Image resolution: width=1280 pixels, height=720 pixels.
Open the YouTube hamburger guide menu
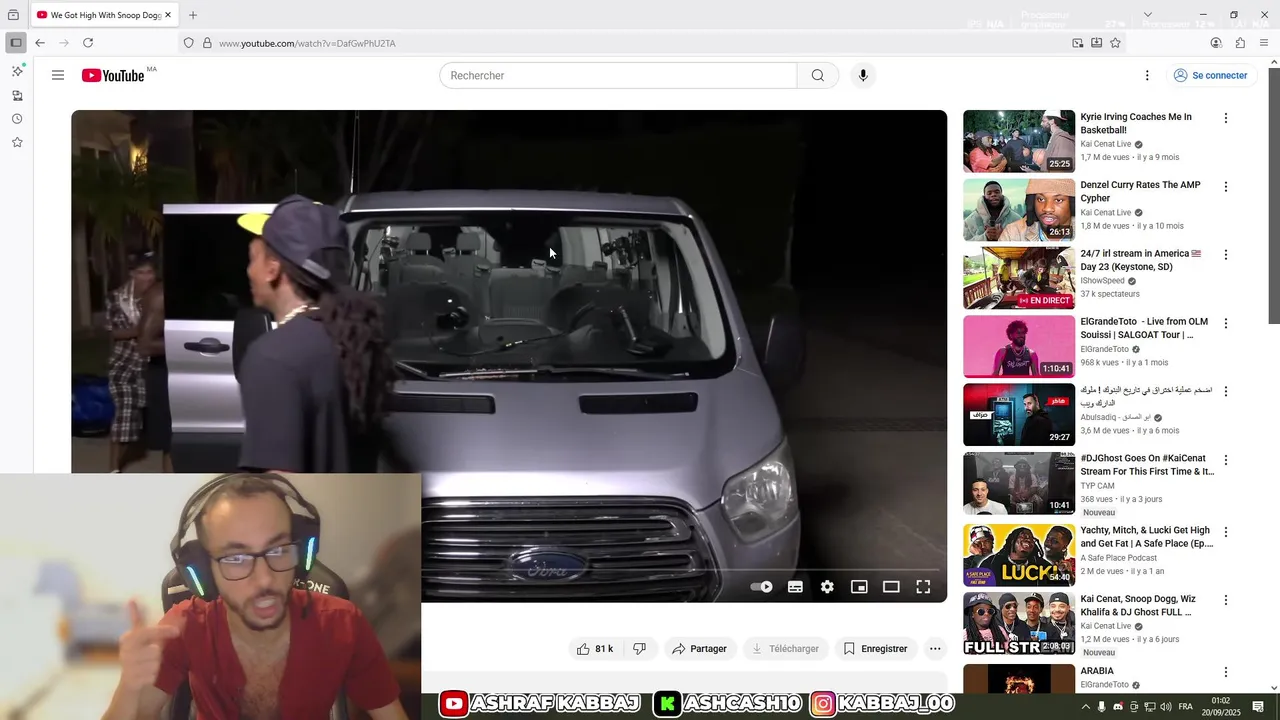[58, 75]
